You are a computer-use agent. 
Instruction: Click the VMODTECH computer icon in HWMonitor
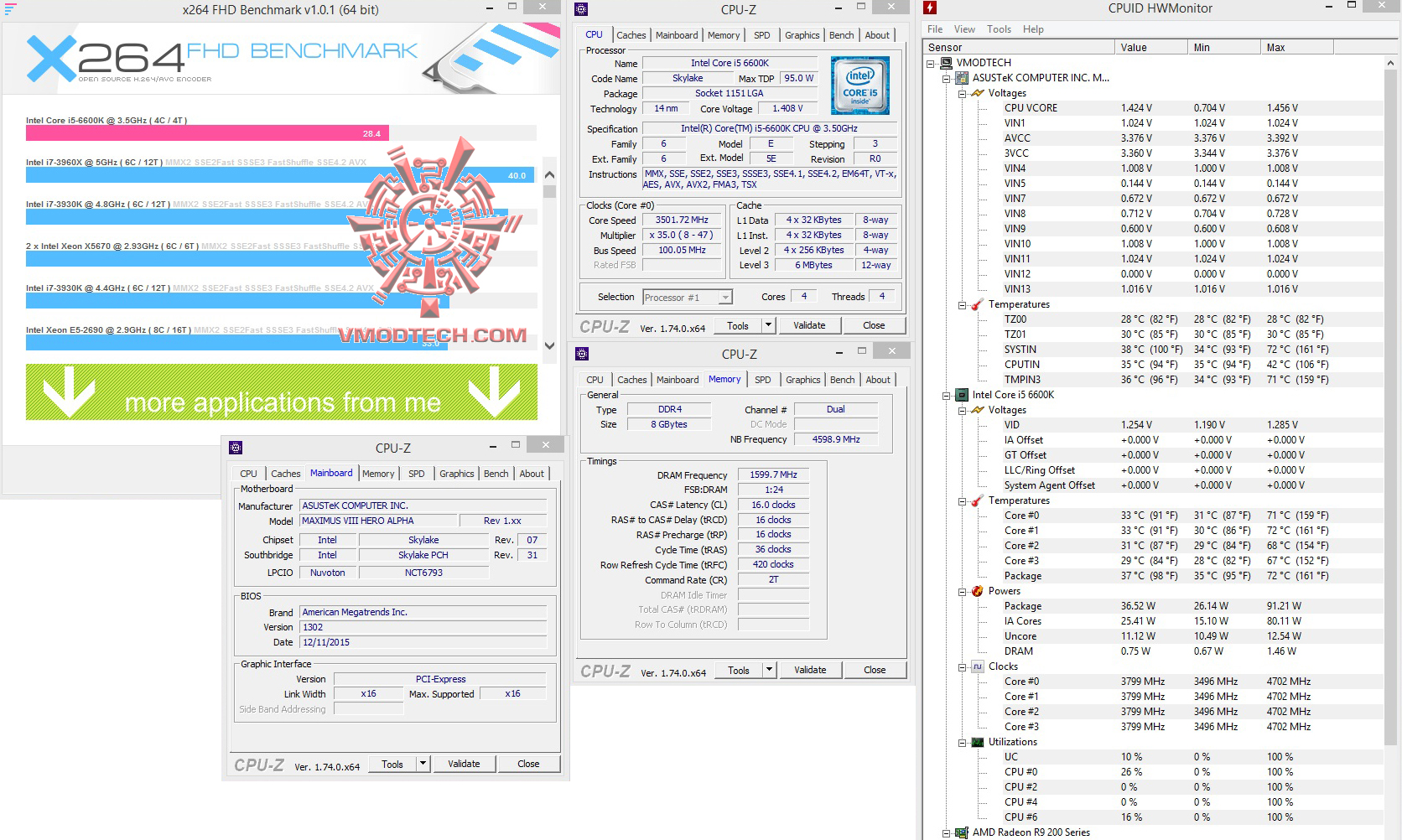point(947,63)
